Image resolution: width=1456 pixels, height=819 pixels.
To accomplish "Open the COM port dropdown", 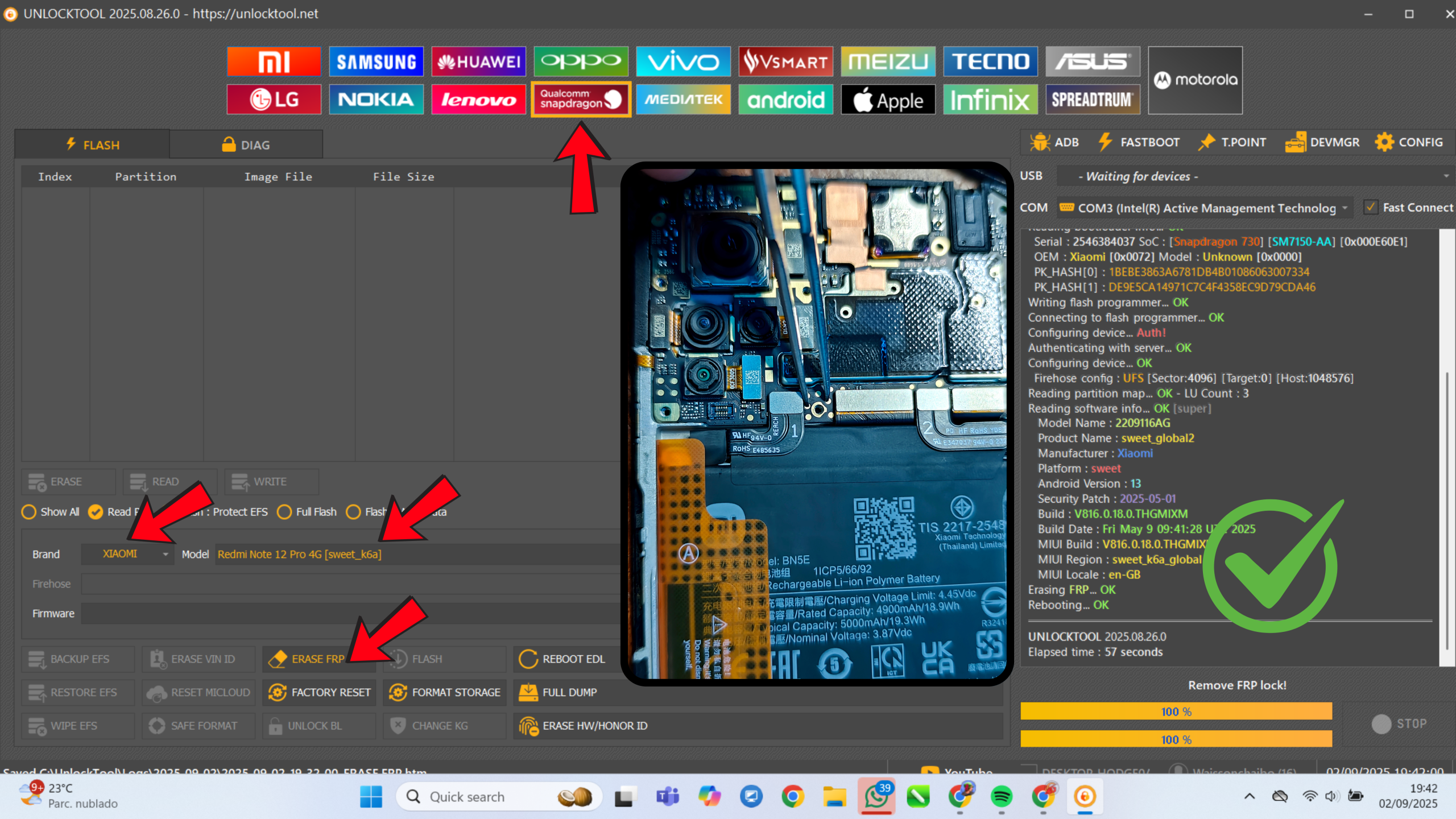I will pos(1204,208).
